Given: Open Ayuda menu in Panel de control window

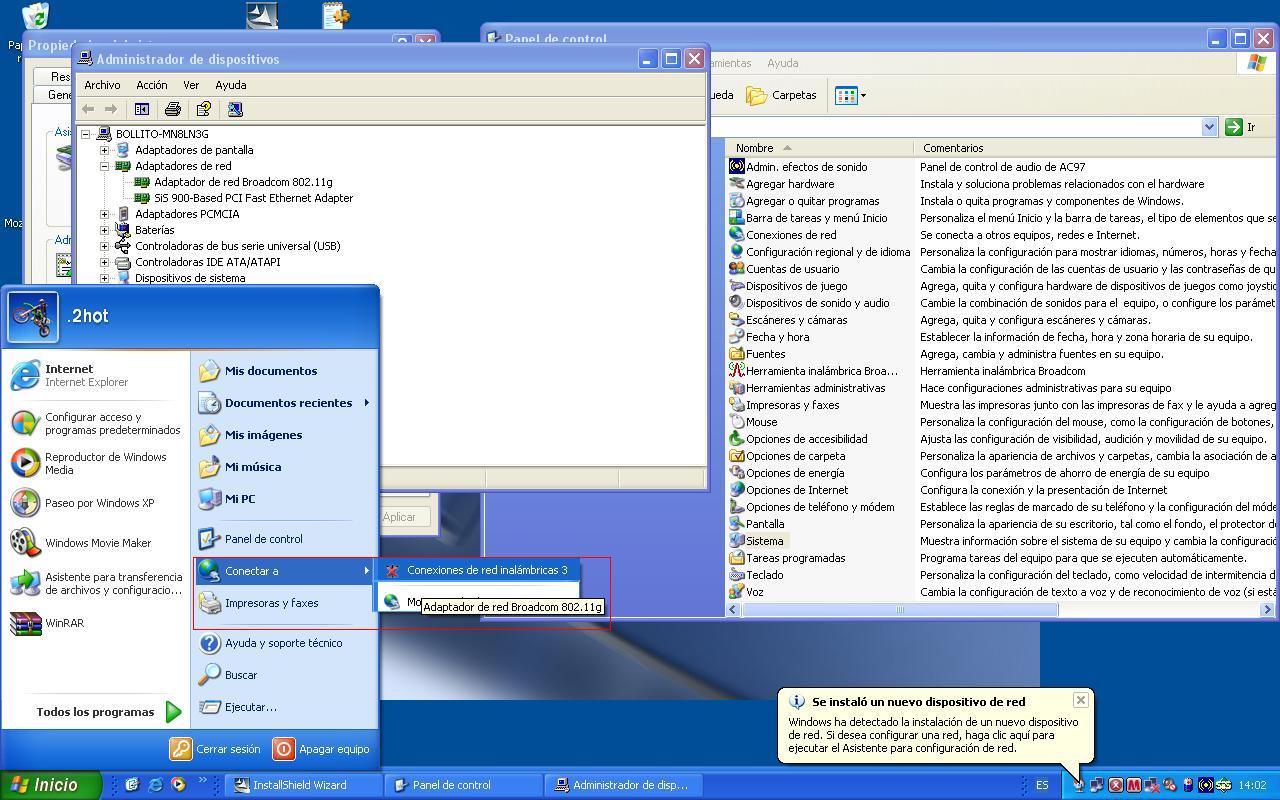Looking at the screenshot, I should coord(782,63).
